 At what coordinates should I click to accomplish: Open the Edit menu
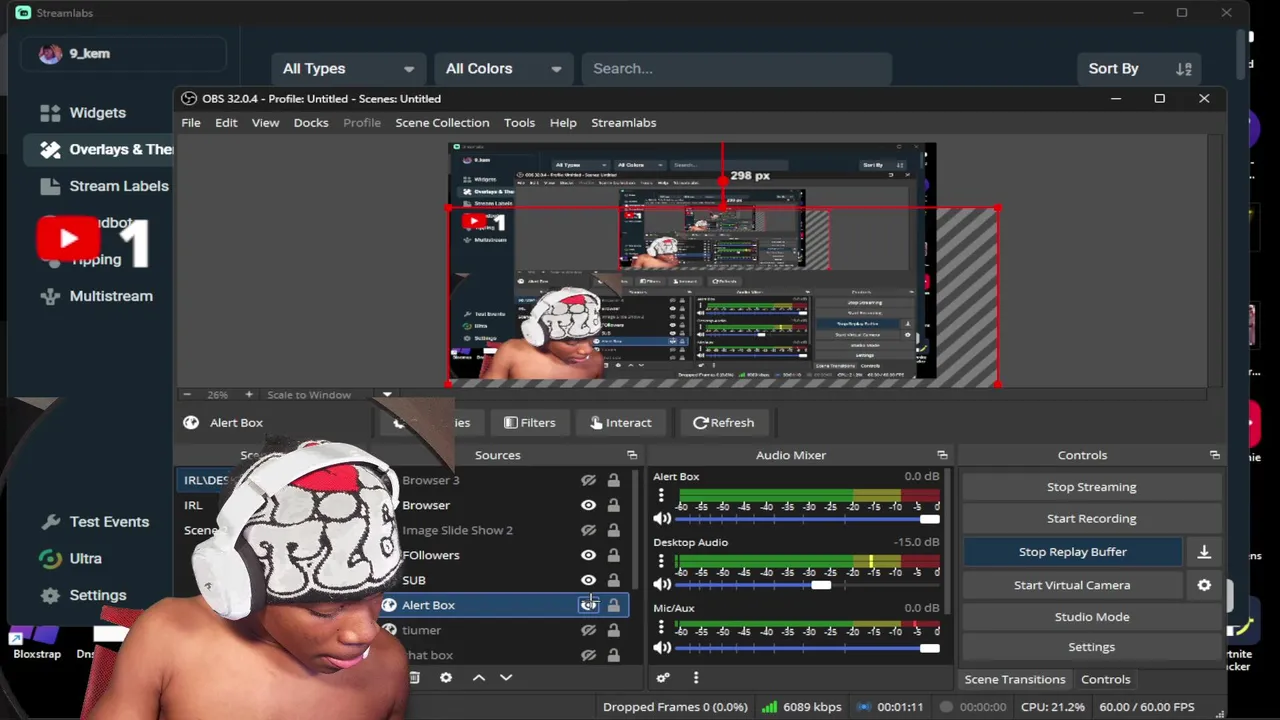pos(226,123)
